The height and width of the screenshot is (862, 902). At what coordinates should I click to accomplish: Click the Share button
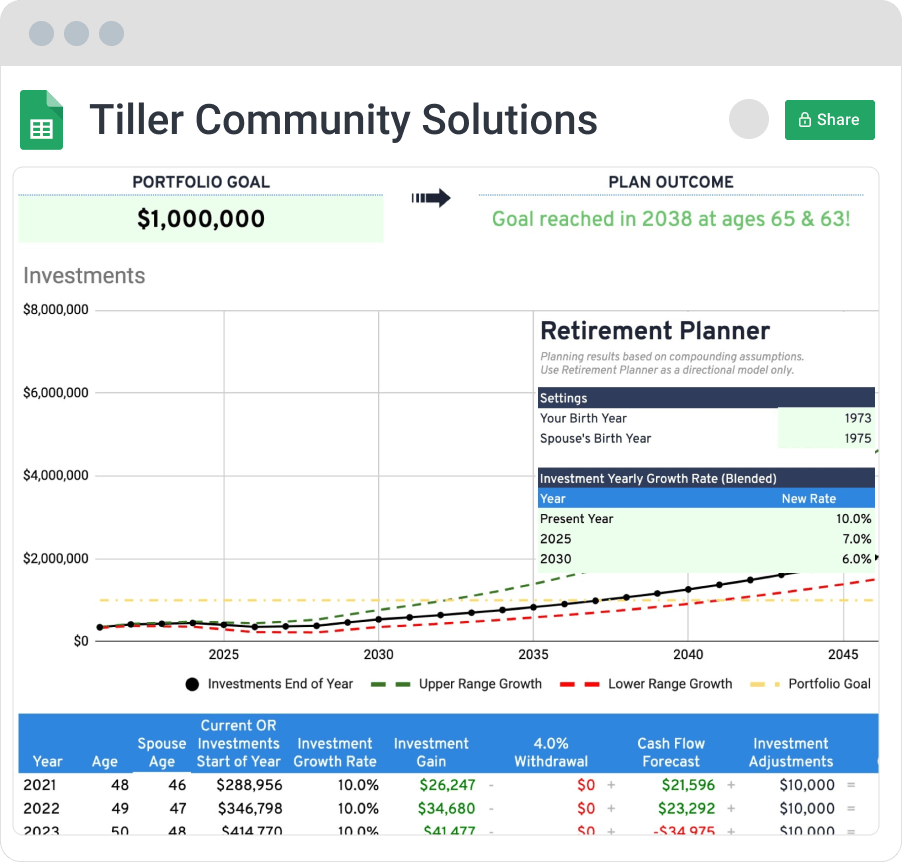830,120
